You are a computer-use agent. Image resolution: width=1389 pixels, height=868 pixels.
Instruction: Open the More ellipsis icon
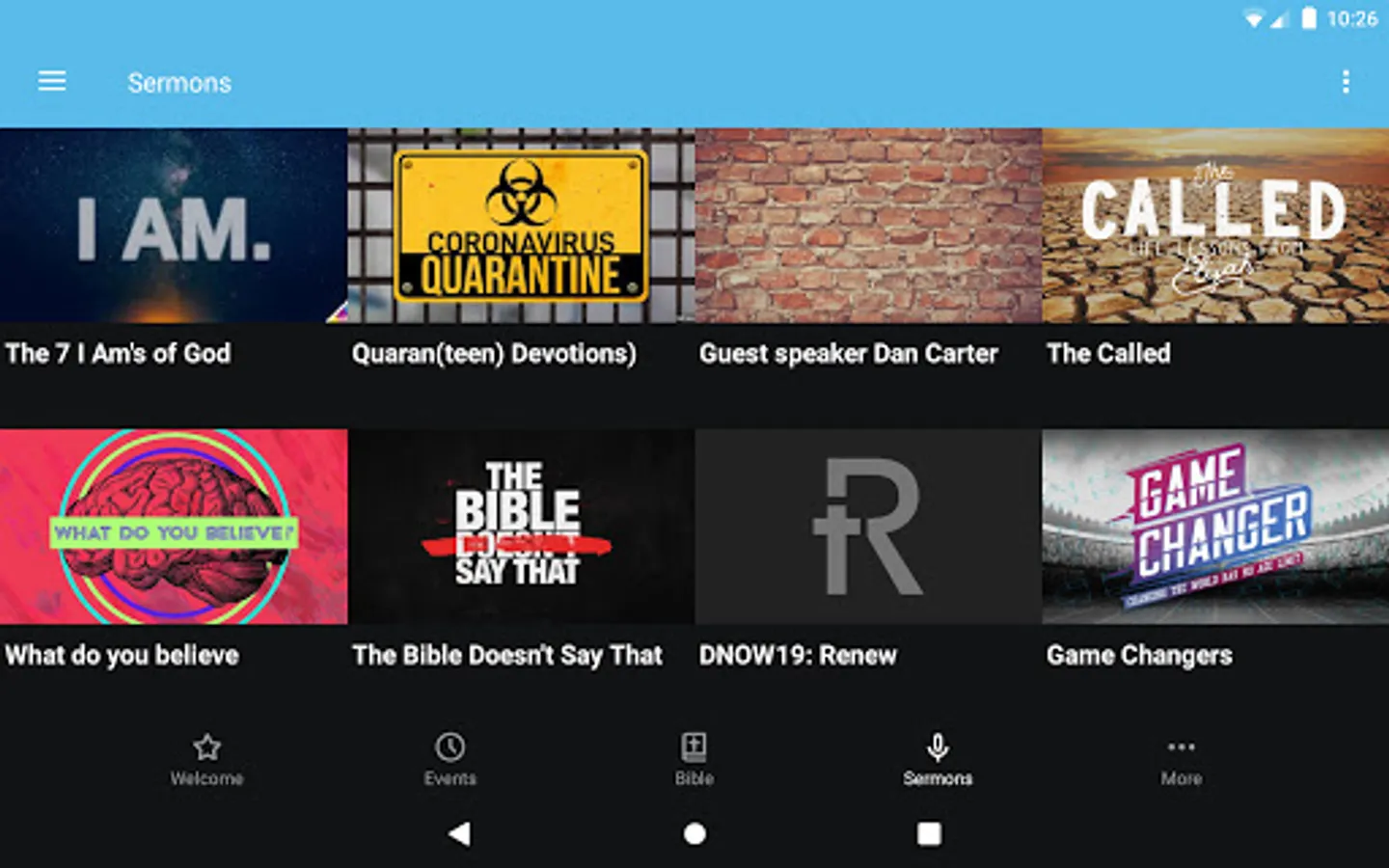[x=1181, y=746]
